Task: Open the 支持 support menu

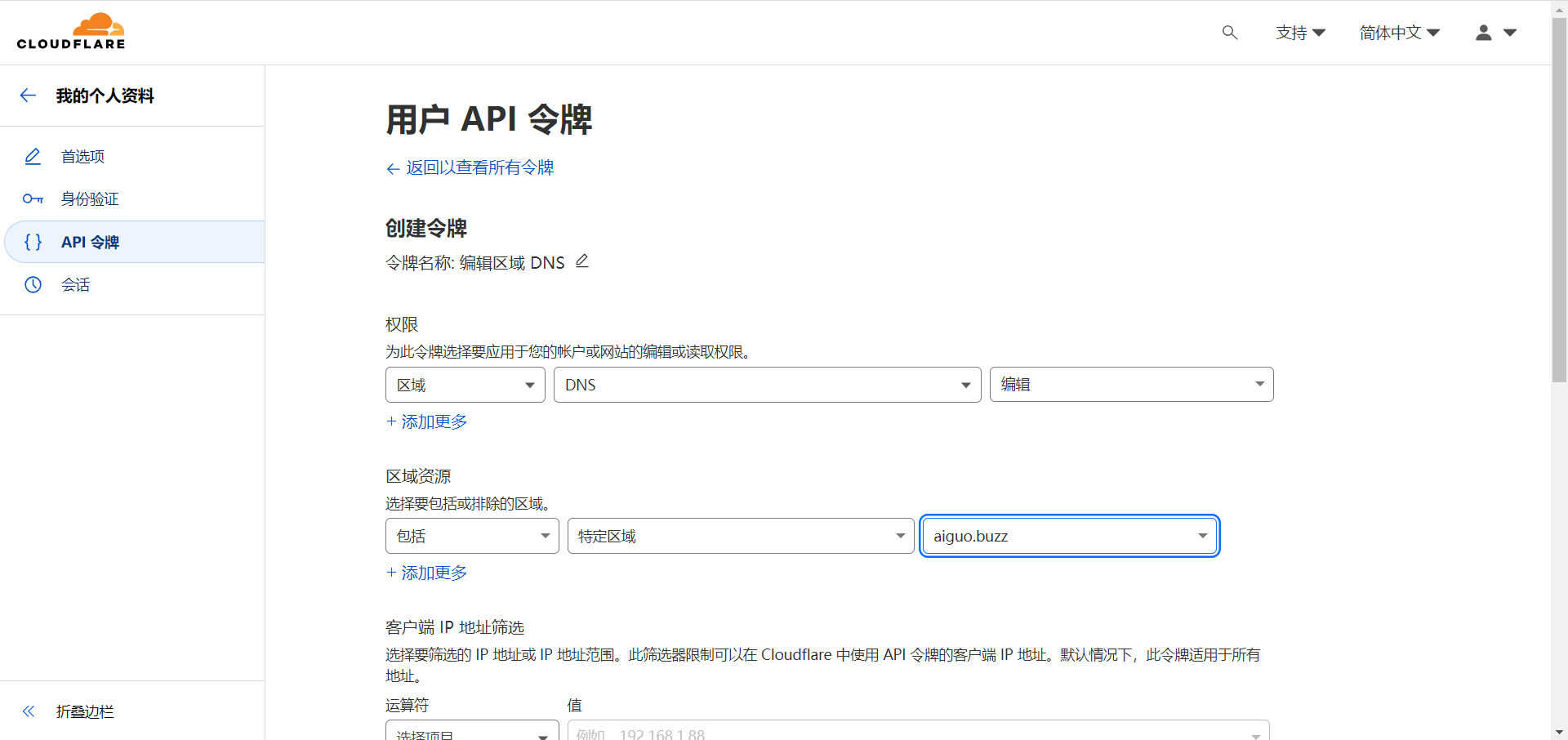Action: click(1300, 33)
